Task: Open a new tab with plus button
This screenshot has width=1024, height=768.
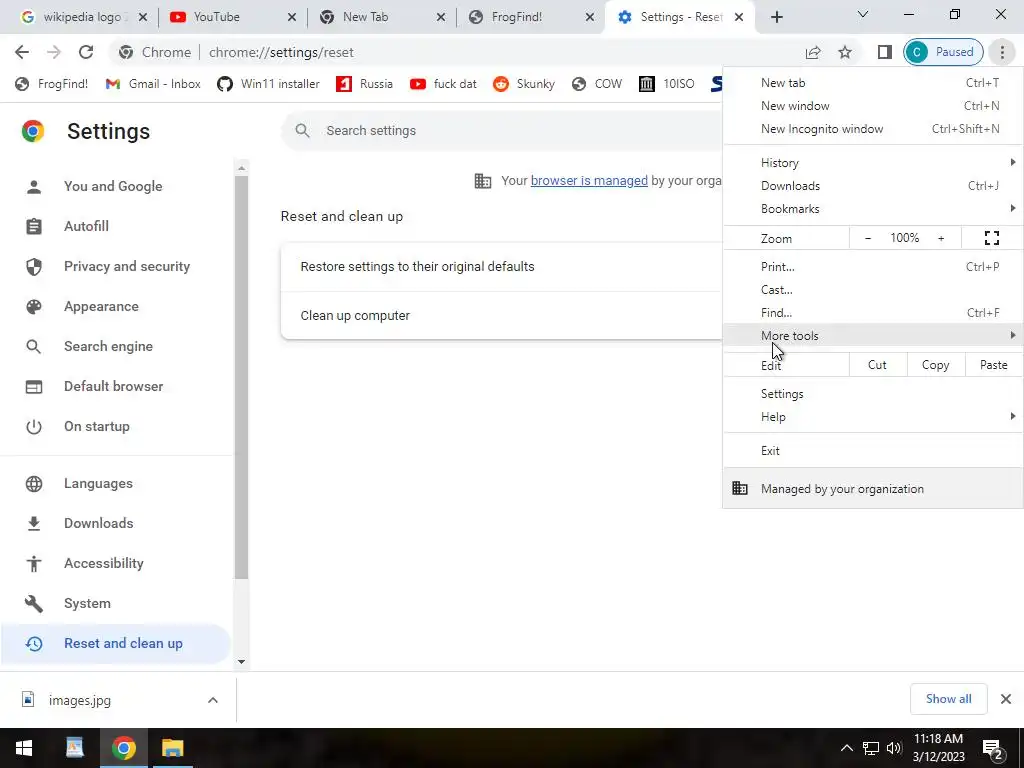Action: 776,17
